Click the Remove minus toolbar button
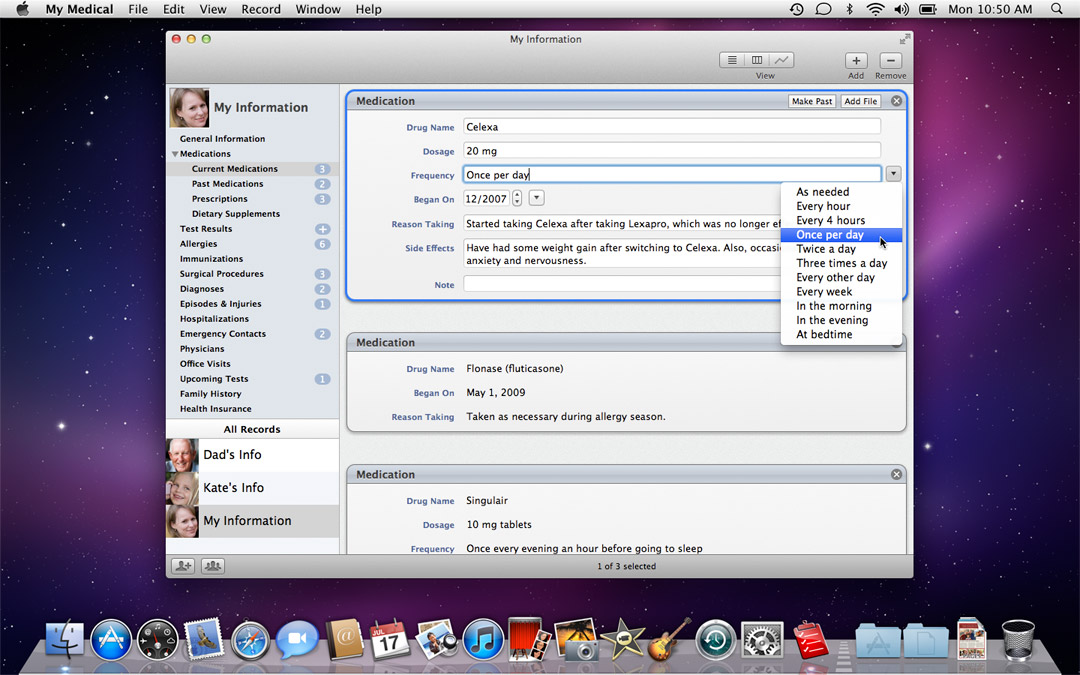 coord(890,61)
